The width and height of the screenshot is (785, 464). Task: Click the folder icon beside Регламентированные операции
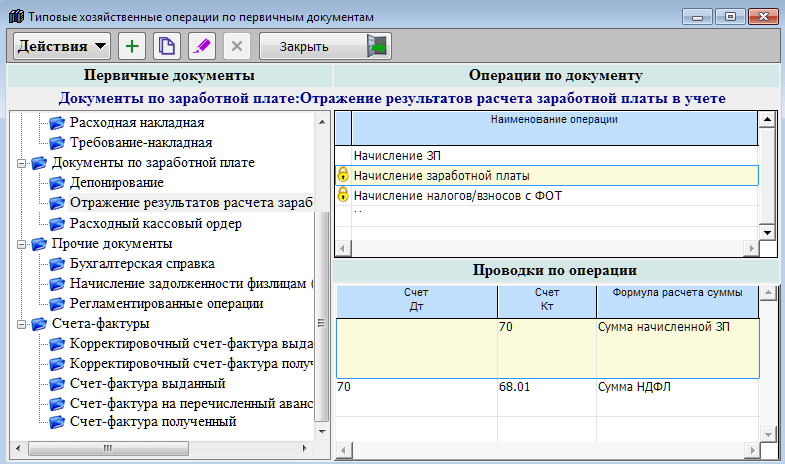point(57,304)
